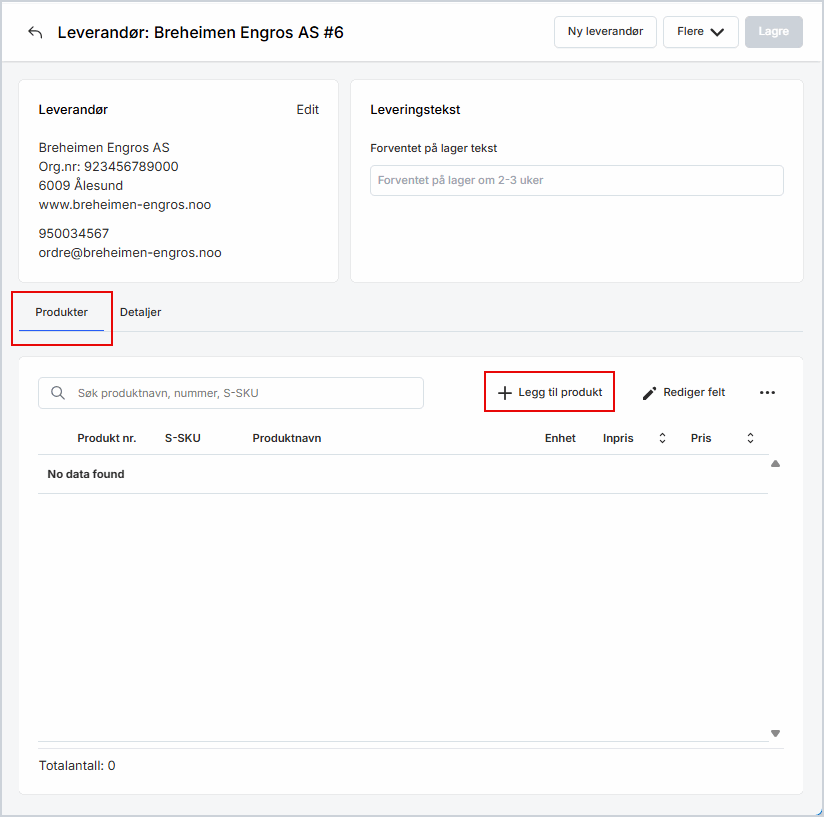824x817 pixels.
Task: Click the scroll down arrow in table
Action: (775, 733)
